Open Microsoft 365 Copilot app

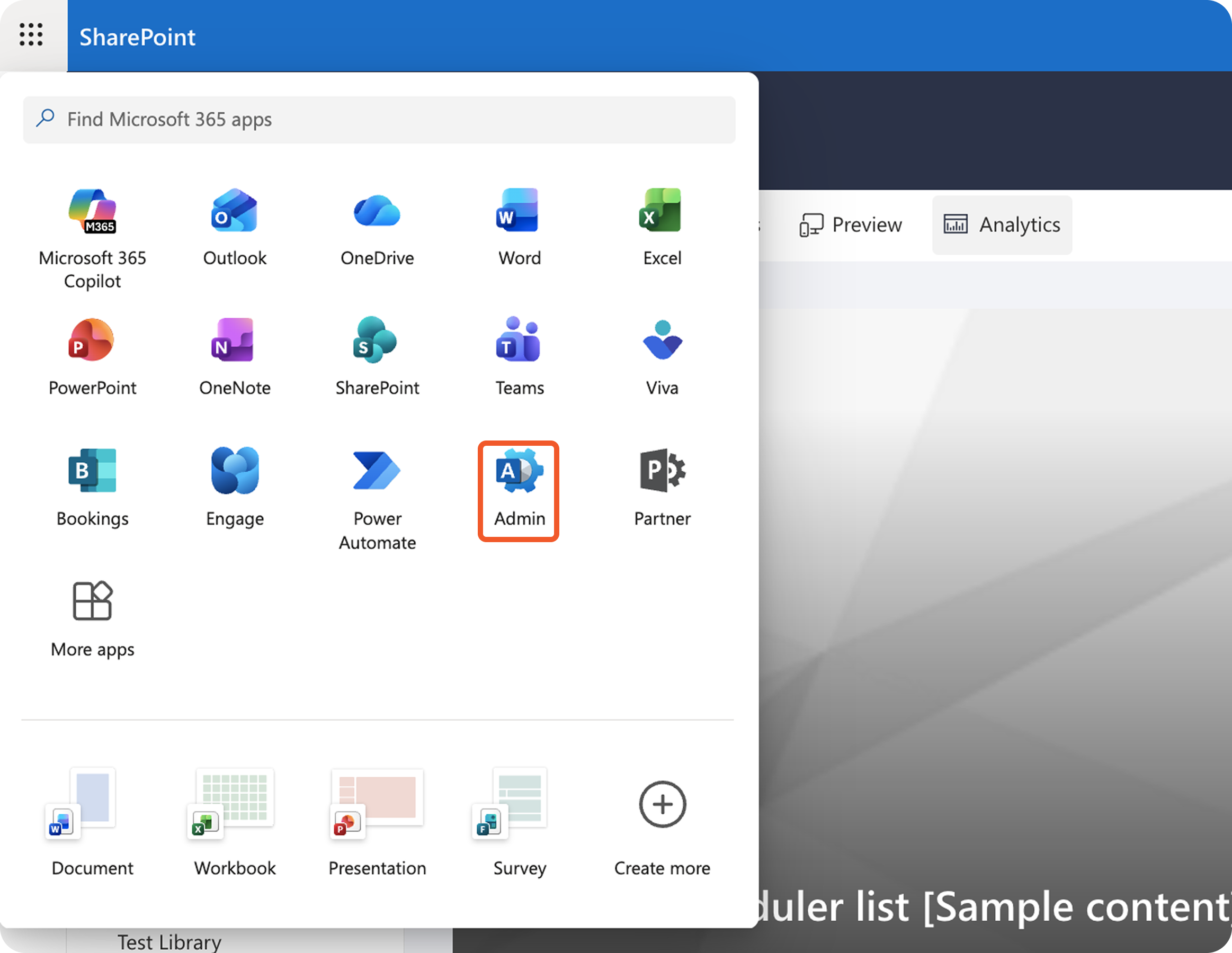93,239
